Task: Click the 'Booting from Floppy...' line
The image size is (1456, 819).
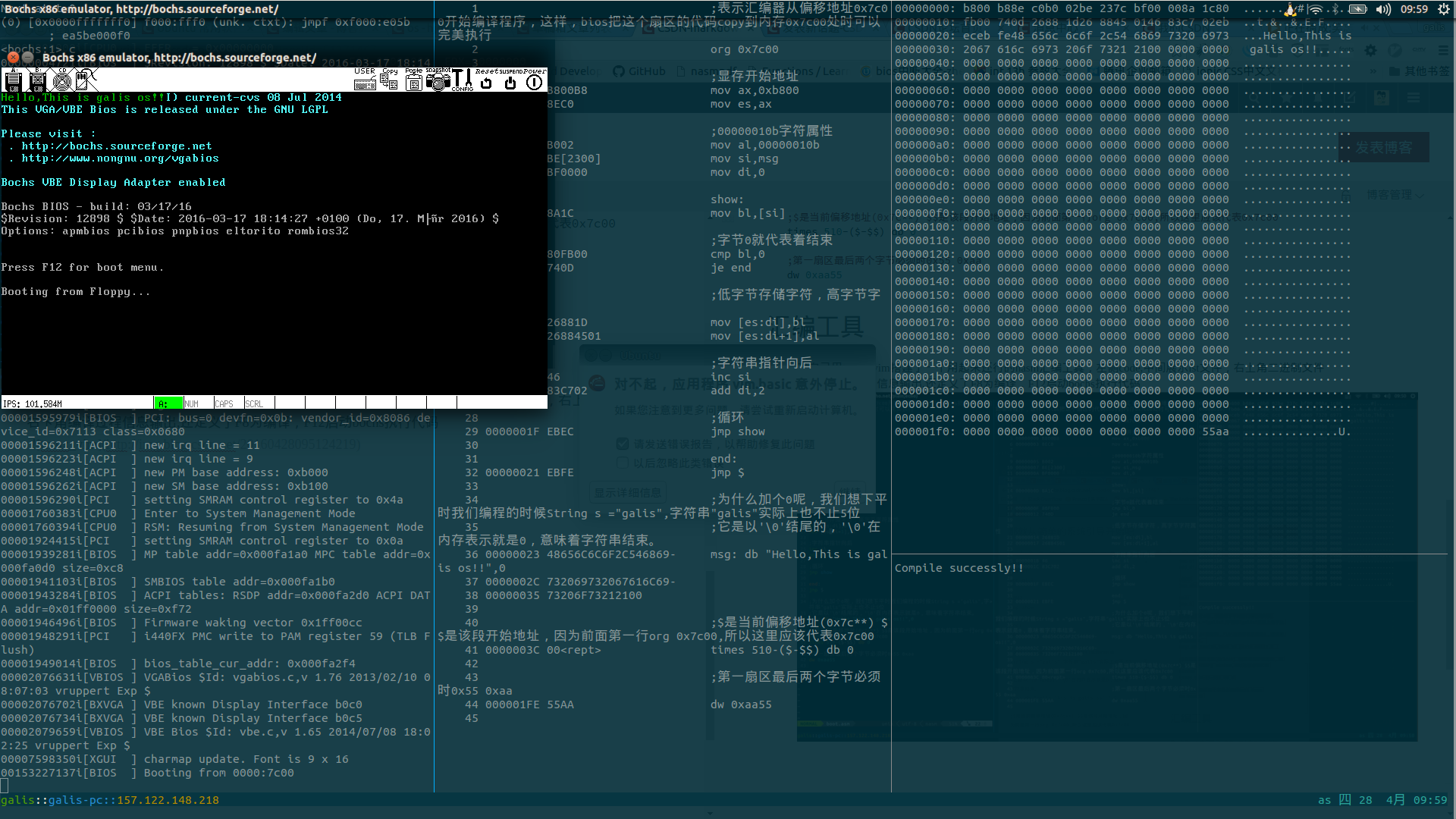Action: point(76,292)
